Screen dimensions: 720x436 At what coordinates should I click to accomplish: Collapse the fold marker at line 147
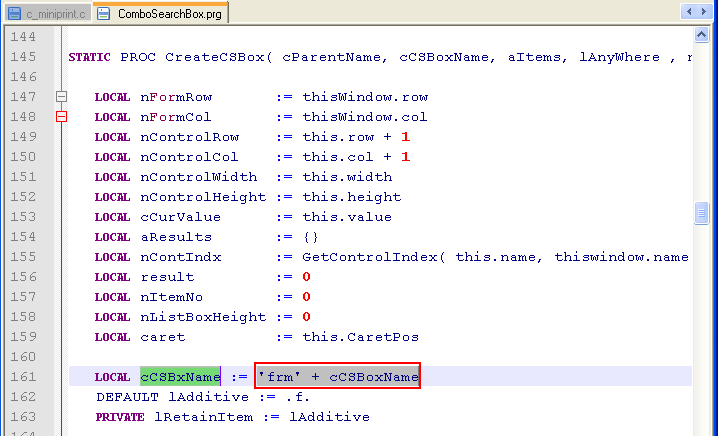pyautogui.click(x=61, y=97)
